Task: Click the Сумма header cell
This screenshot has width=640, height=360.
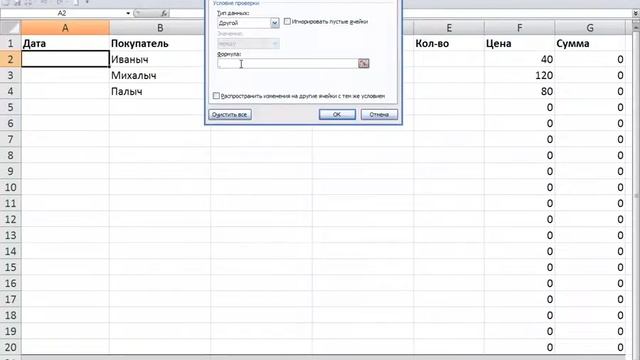Action: (590, 43)
